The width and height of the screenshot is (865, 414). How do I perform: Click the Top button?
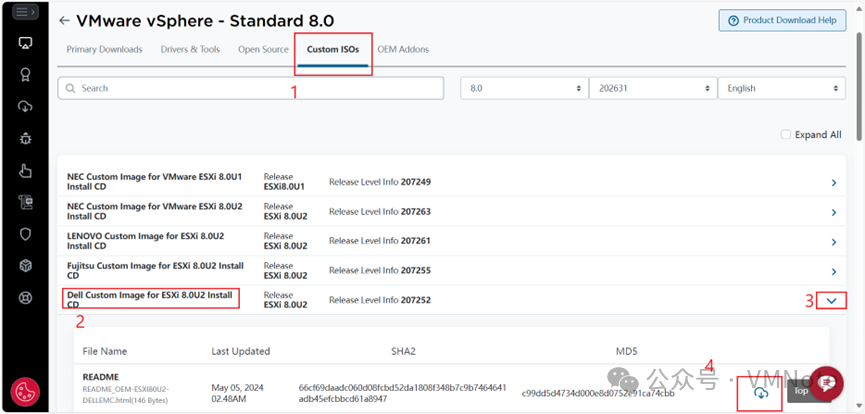pos(801,390)
